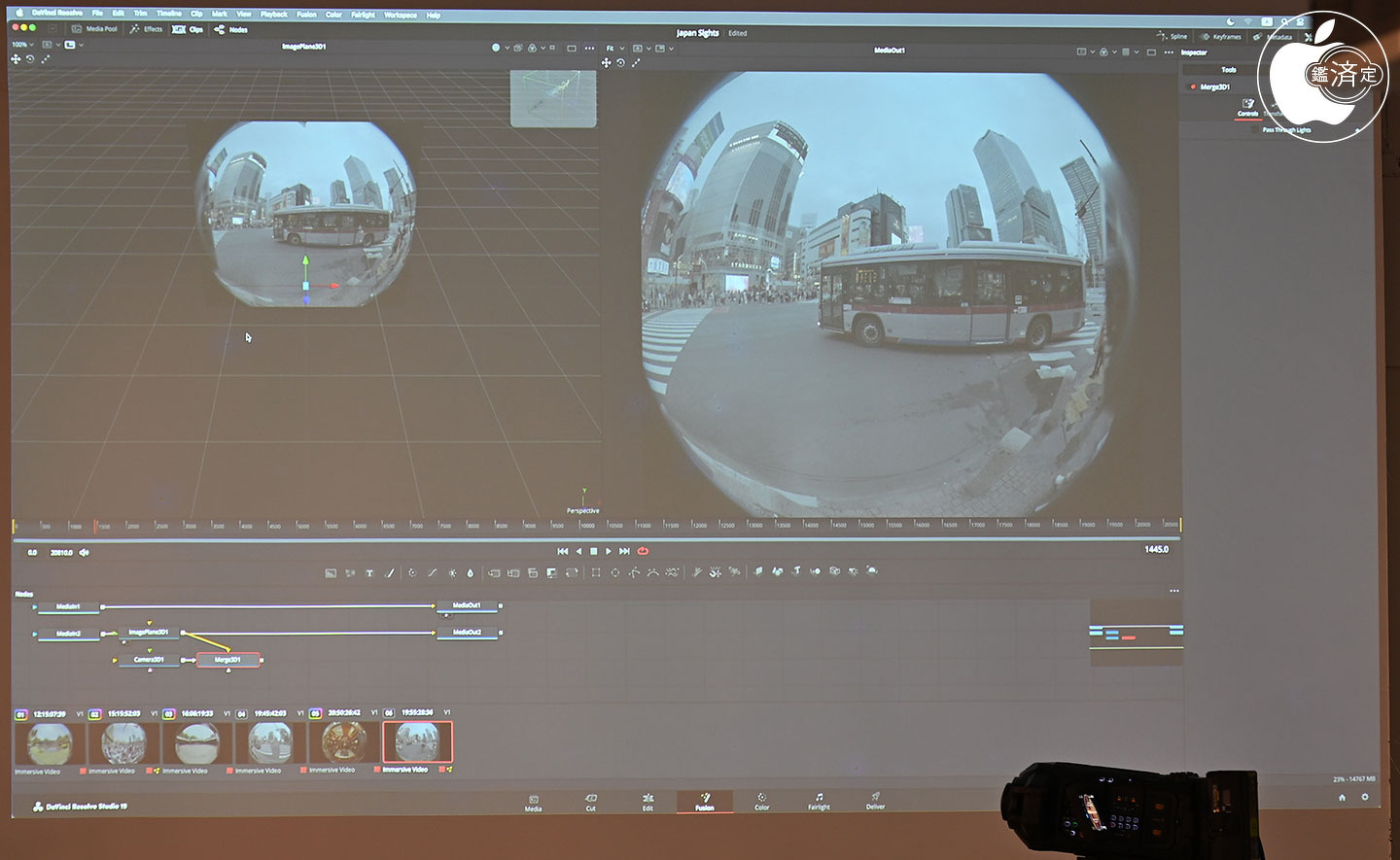Switch to the Media page

click(x=533, y=803)
